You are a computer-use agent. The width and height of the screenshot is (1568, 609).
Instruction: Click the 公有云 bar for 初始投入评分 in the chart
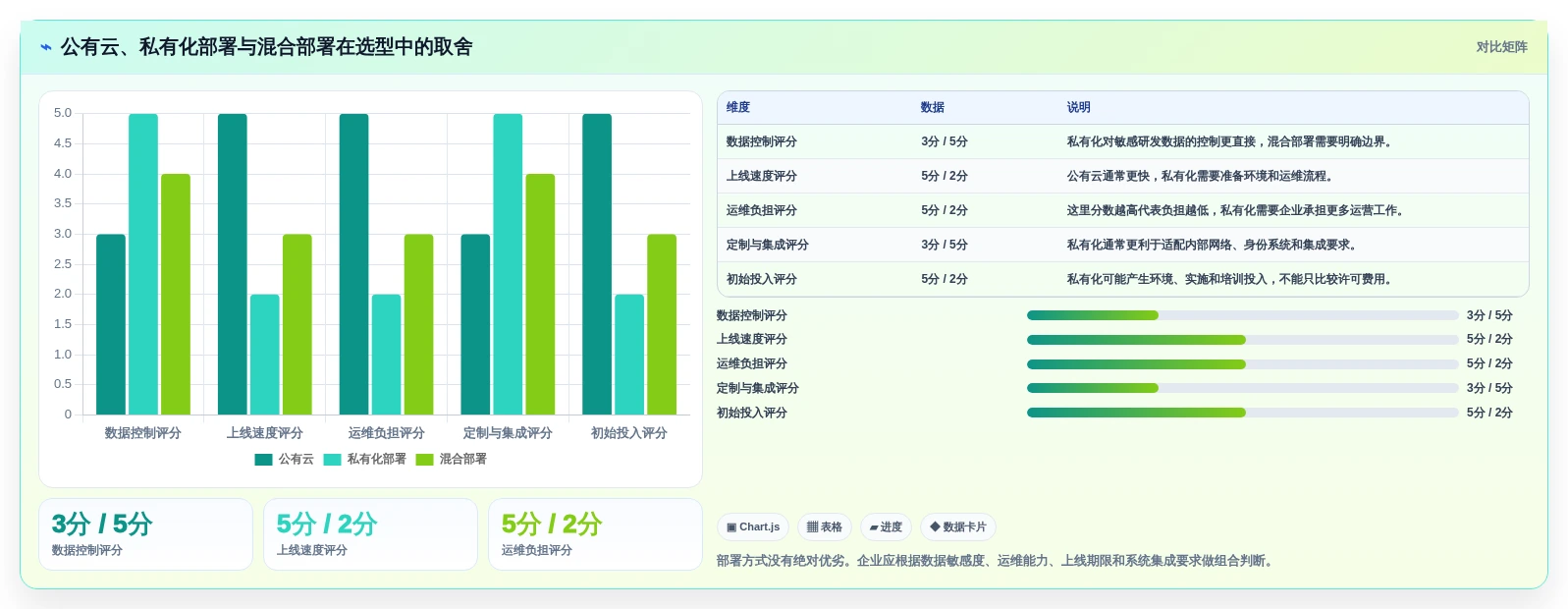pyautogui.click(x=597, y=264)
